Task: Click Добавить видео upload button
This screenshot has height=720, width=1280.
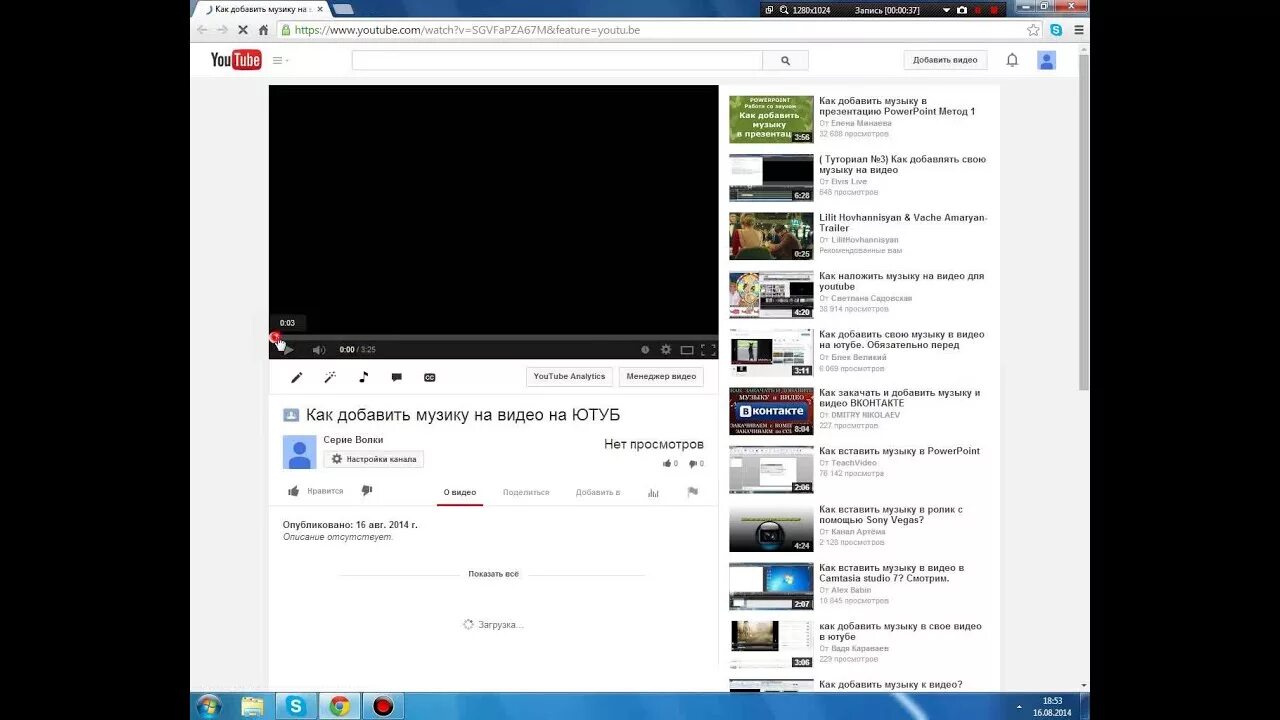Action: pyautogui.click(x=945, y=60)
